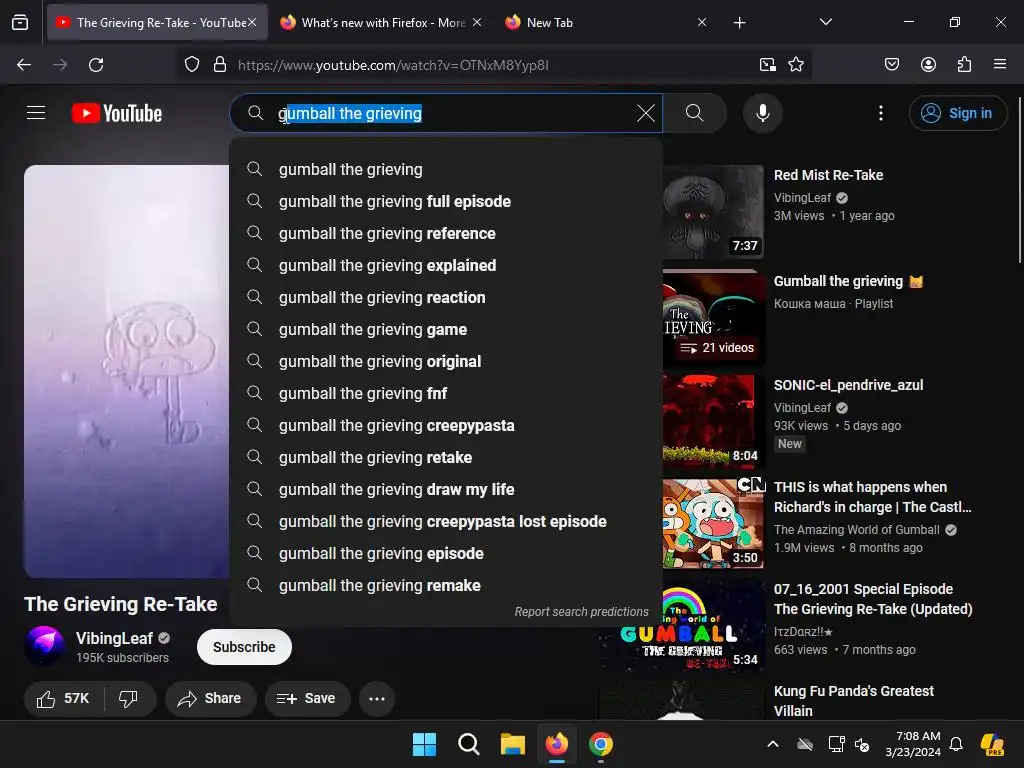Save page to Pocket
Image resolution: width=1024 pixels, height=768 pixels.
pos(891,64)
